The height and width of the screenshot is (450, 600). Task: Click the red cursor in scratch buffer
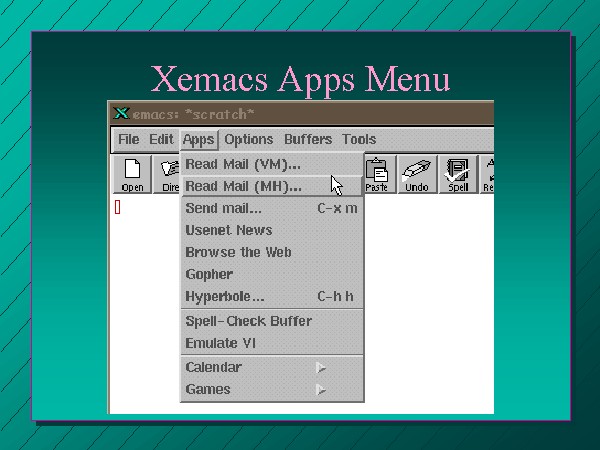(117, 207)
